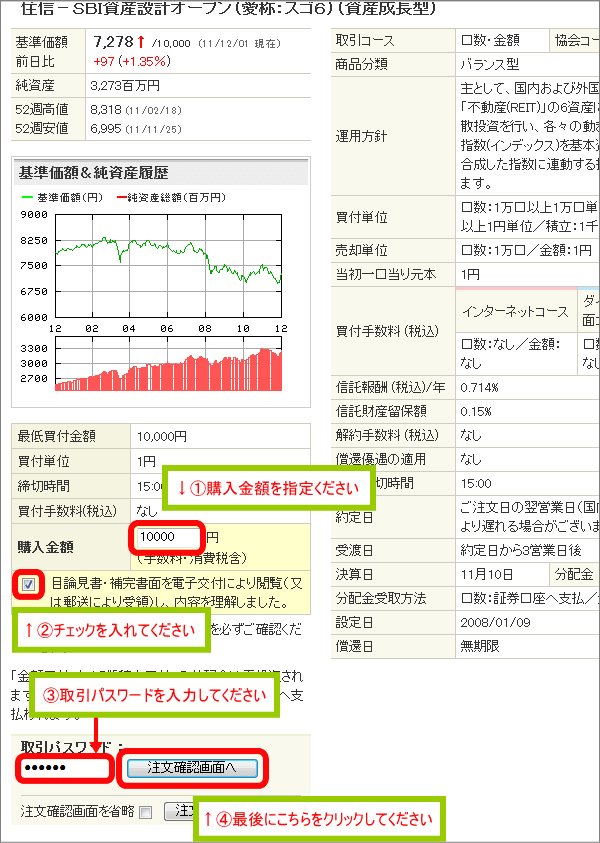Select the 純資産総額(百万円) red legend entry
This screenshot has height=843, width=600.
tap(171, 198)
